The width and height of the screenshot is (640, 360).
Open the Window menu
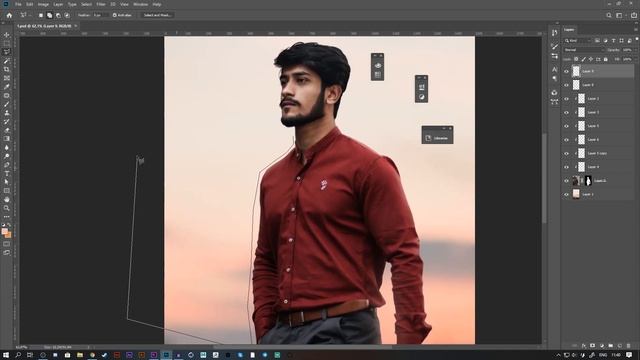[x=141, y=4]
